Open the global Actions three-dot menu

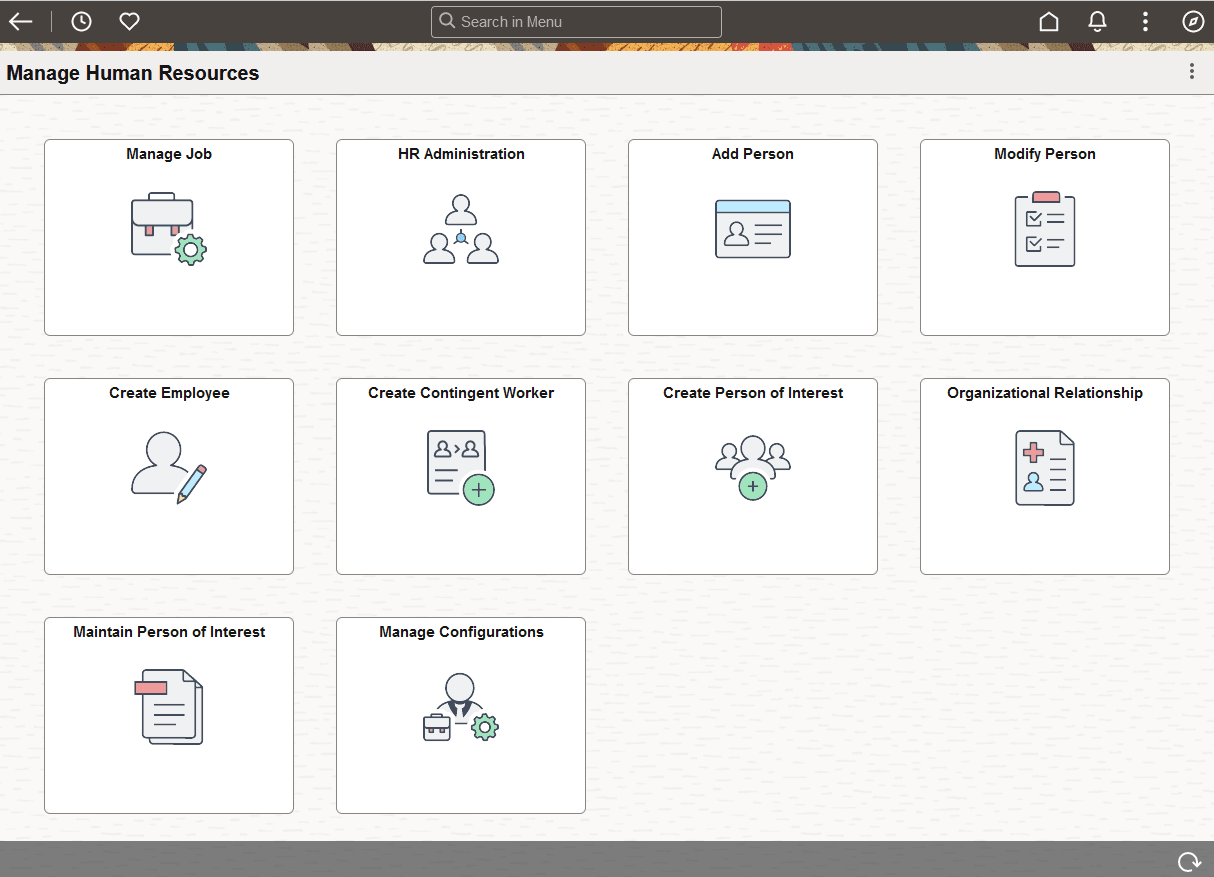point(1145,21)
